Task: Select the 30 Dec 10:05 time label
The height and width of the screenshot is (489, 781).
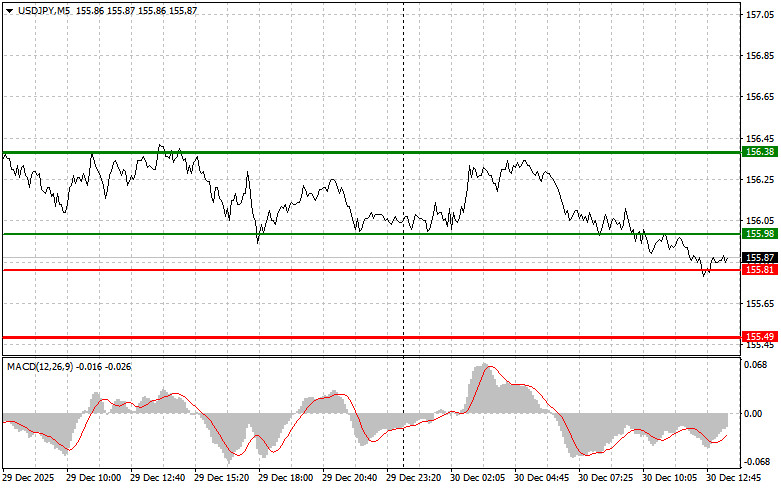Action: [669, 478]
